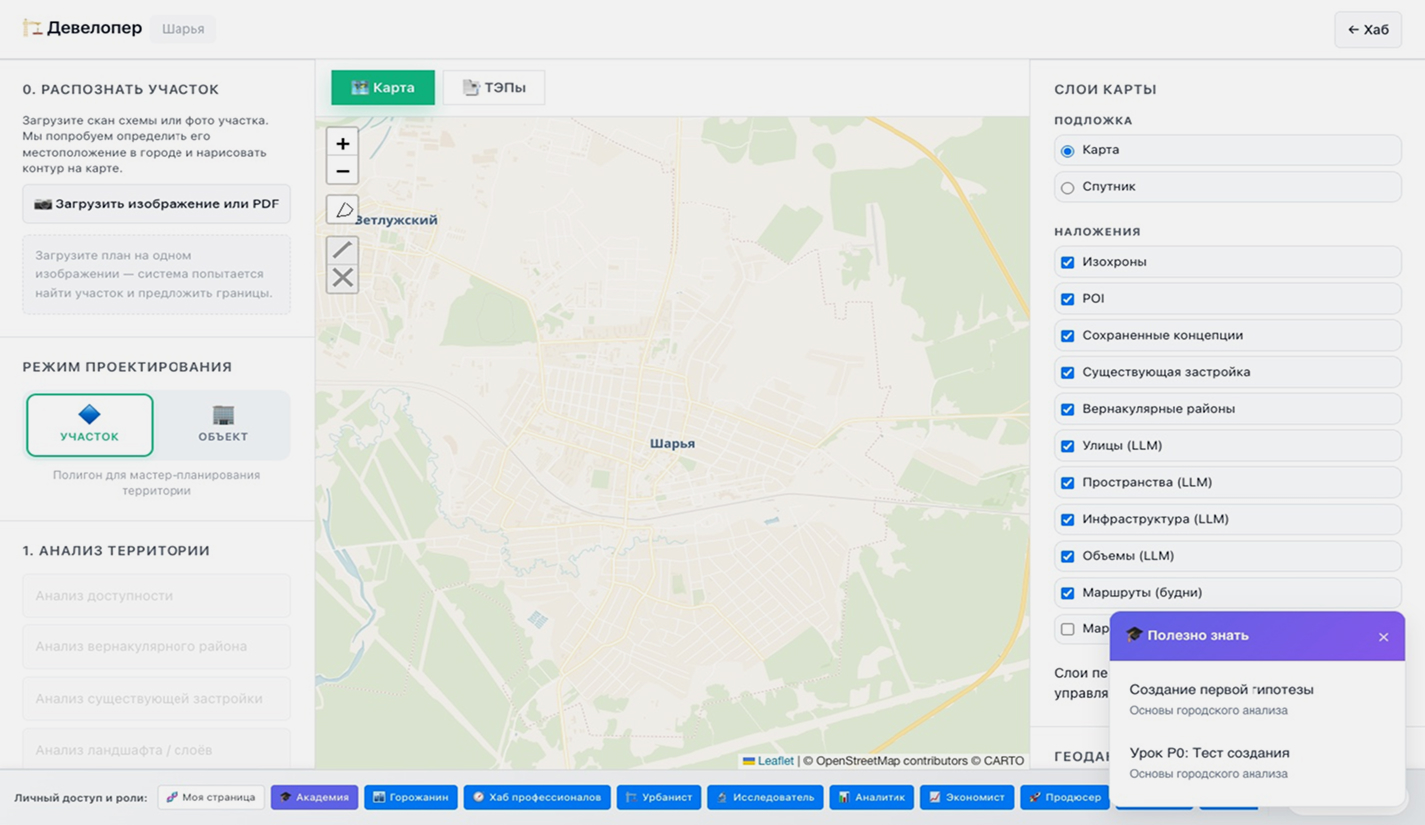Select the polygon draw tool
1425x825 pixels.
(342, 210)
